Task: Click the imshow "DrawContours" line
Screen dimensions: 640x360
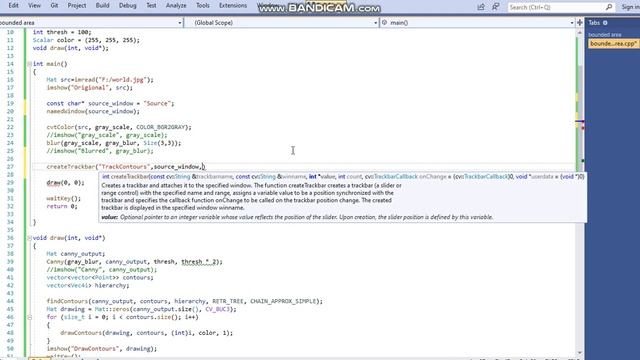Action: pyautogui.click(x=102, y=349)
